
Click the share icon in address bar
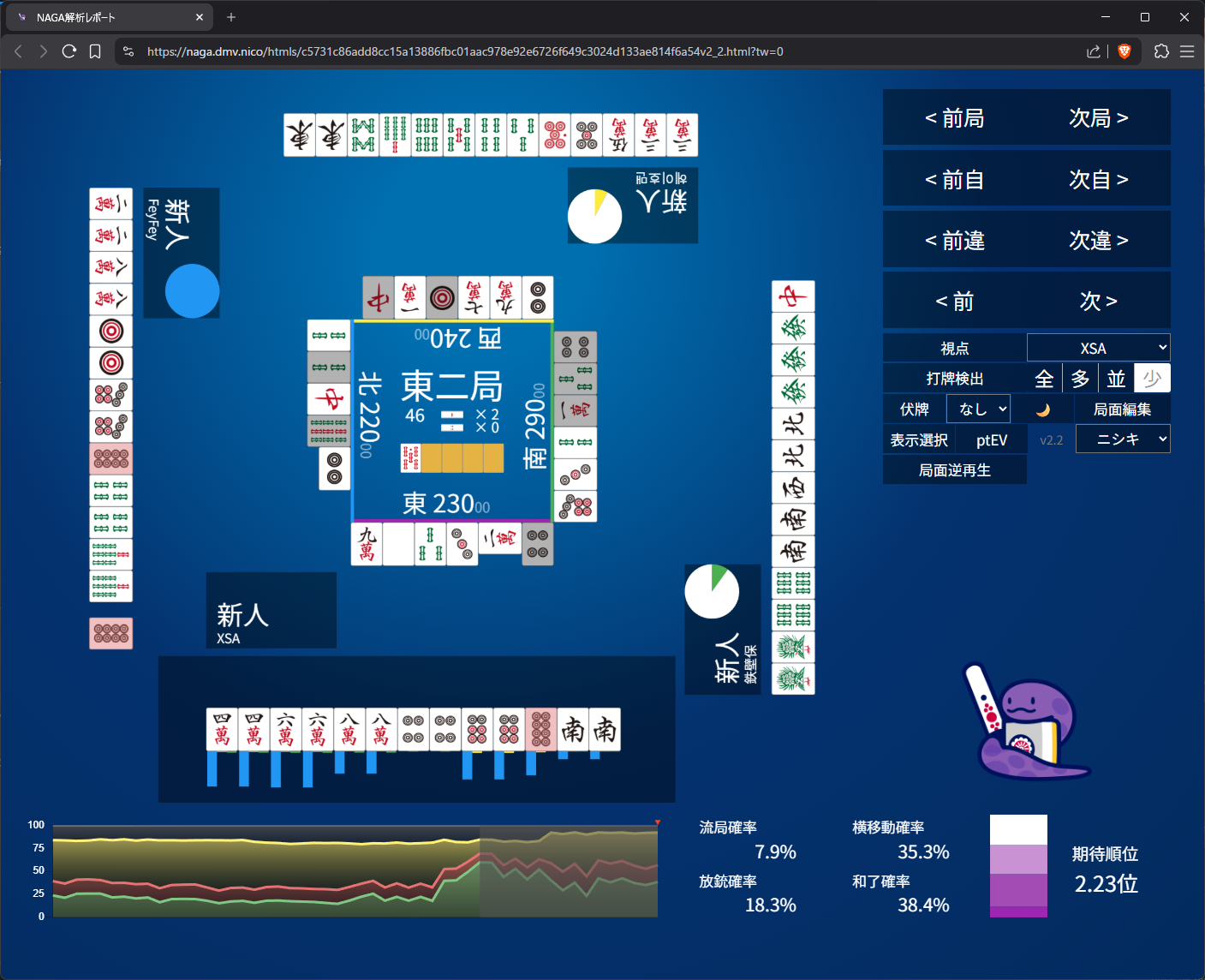(1094, 51)
